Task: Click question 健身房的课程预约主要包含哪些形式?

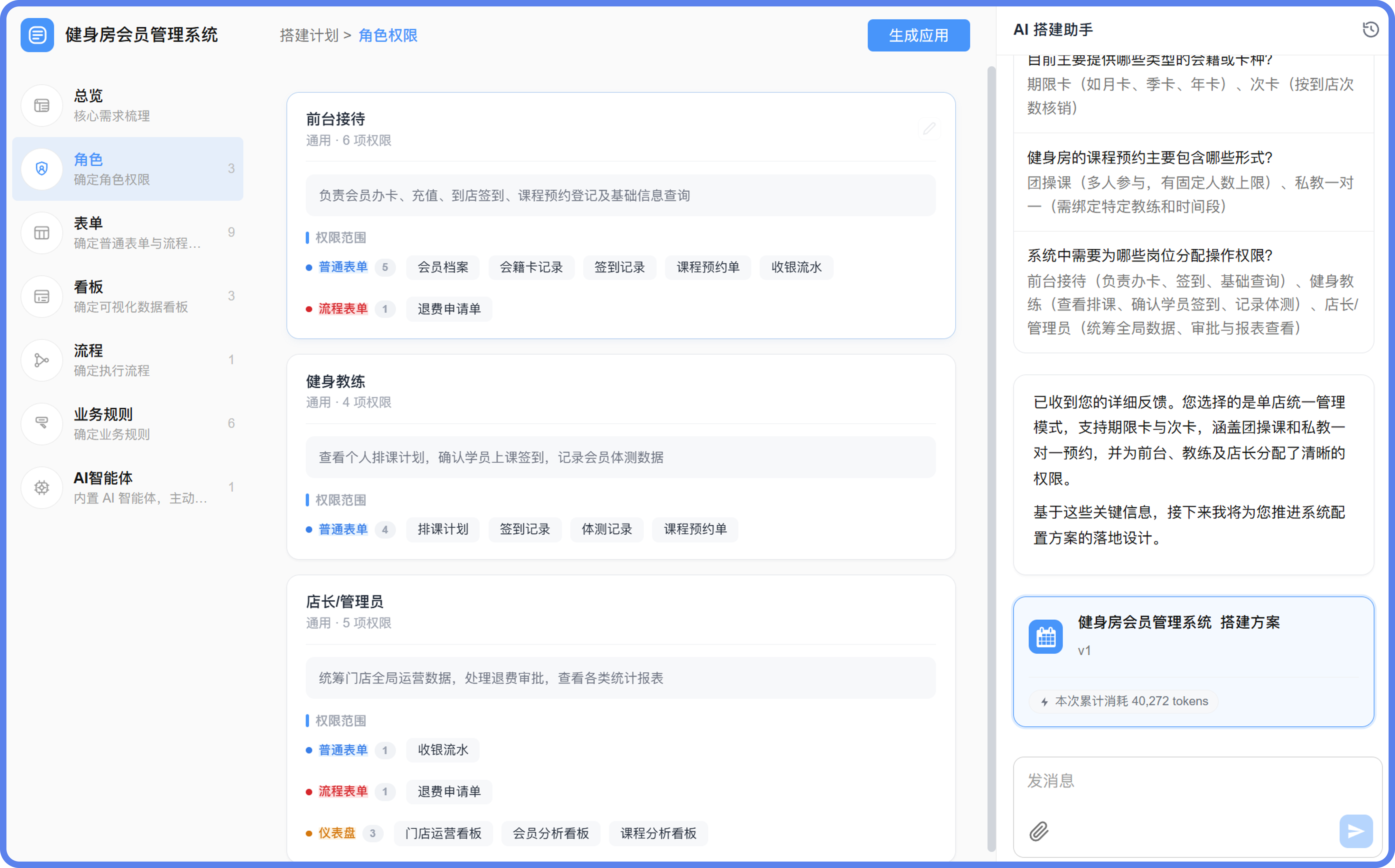Action: tap(1150, 158)
